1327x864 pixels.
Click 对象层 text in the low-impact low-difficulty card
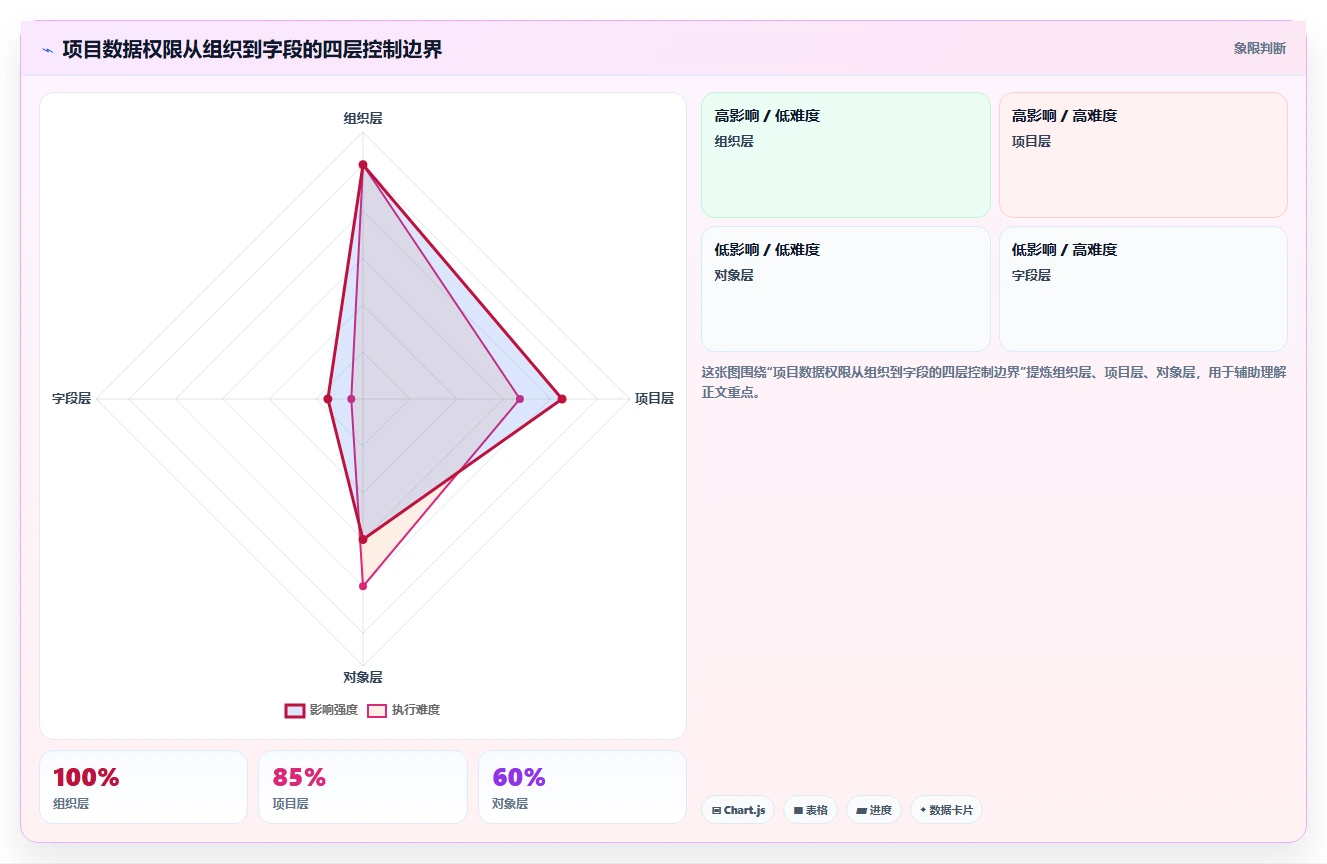(x=734, y=275)
